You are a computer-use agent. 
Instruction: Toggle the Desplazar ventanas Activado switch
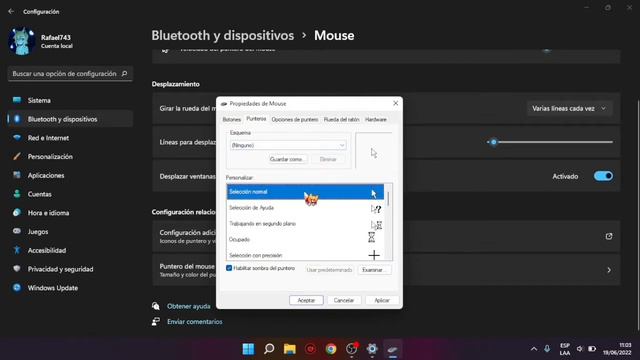coord(603,176)
